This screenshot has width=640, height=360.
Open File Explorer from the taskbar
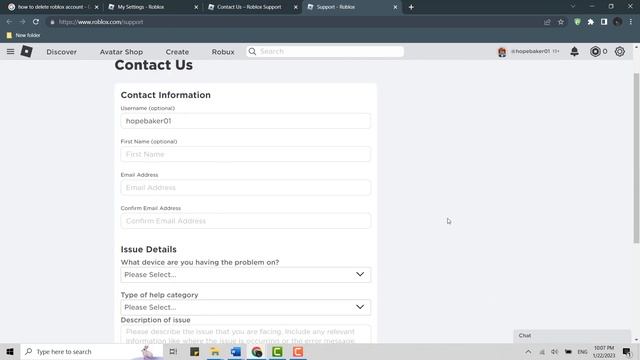(x=215, y=351)
